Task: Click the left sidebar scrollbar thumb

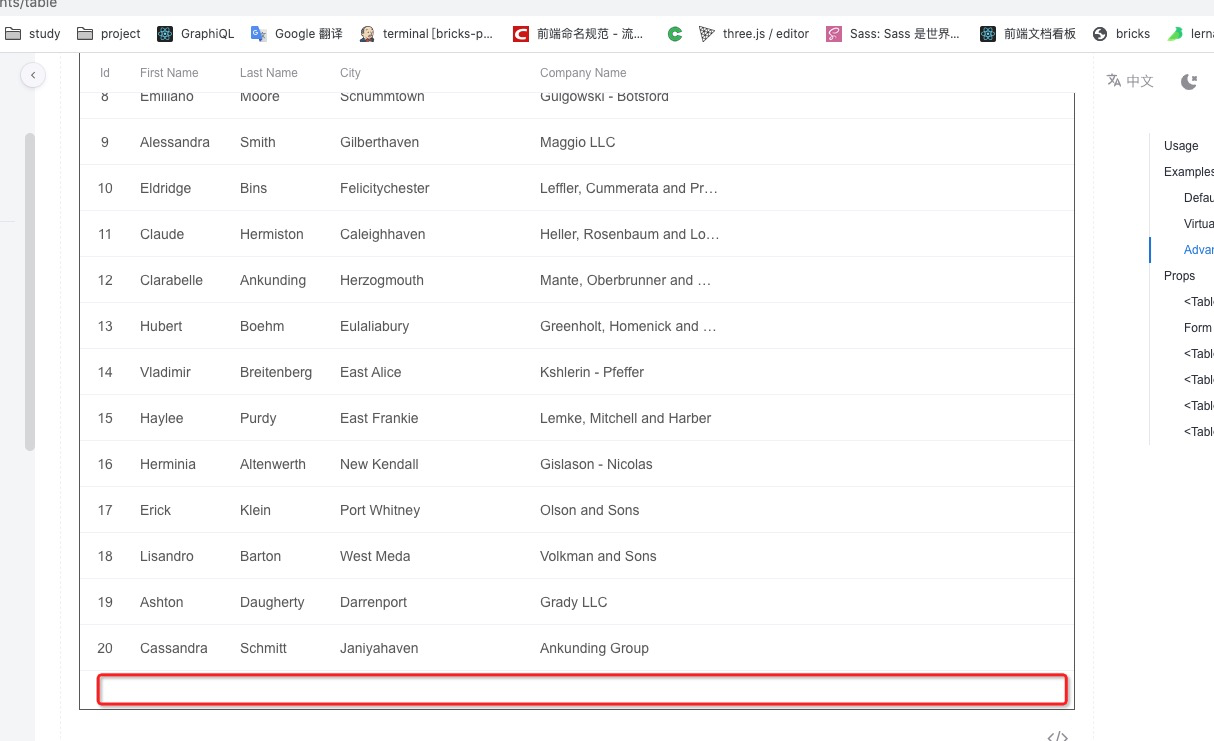Action: 30,292
